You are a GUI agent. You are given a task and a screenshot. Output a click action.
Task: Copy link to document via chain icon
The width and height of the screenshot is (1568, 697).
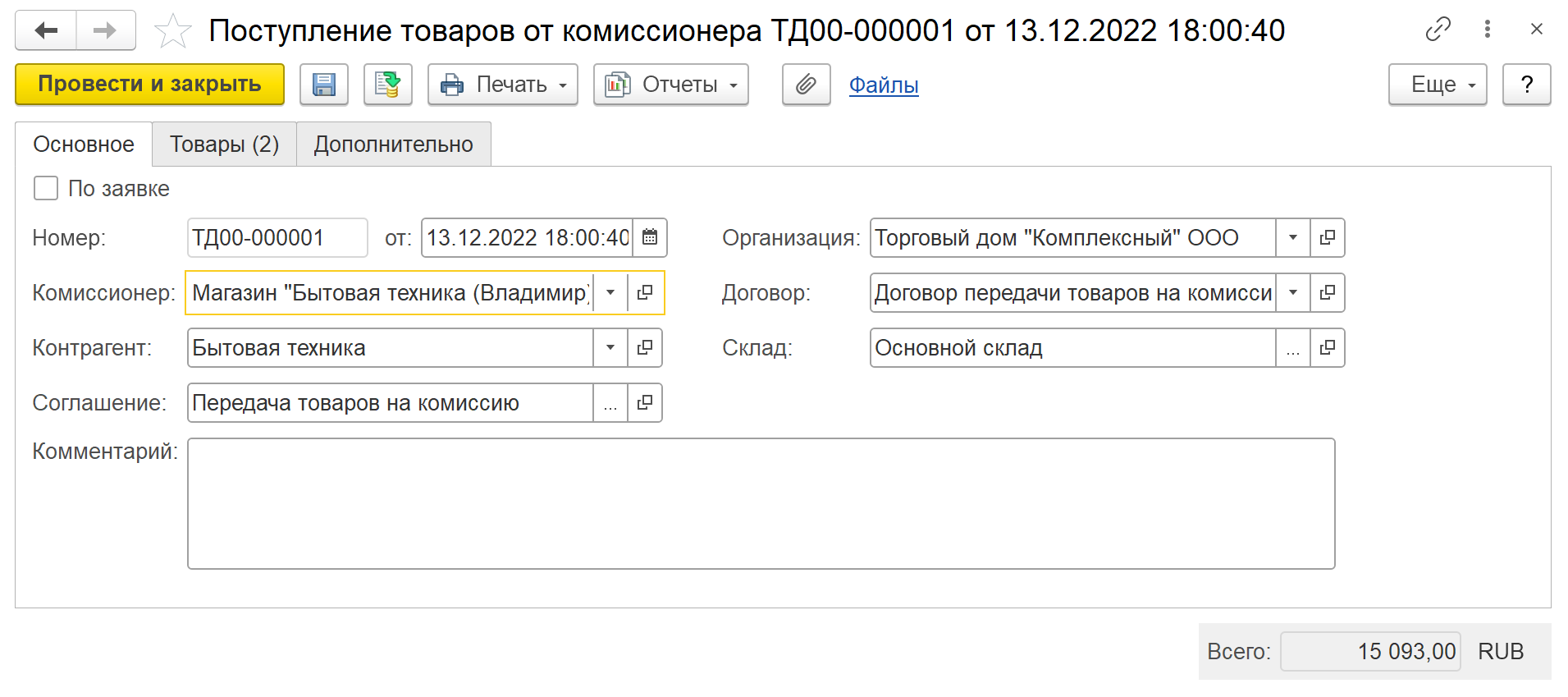click(x=1438, y=30)
